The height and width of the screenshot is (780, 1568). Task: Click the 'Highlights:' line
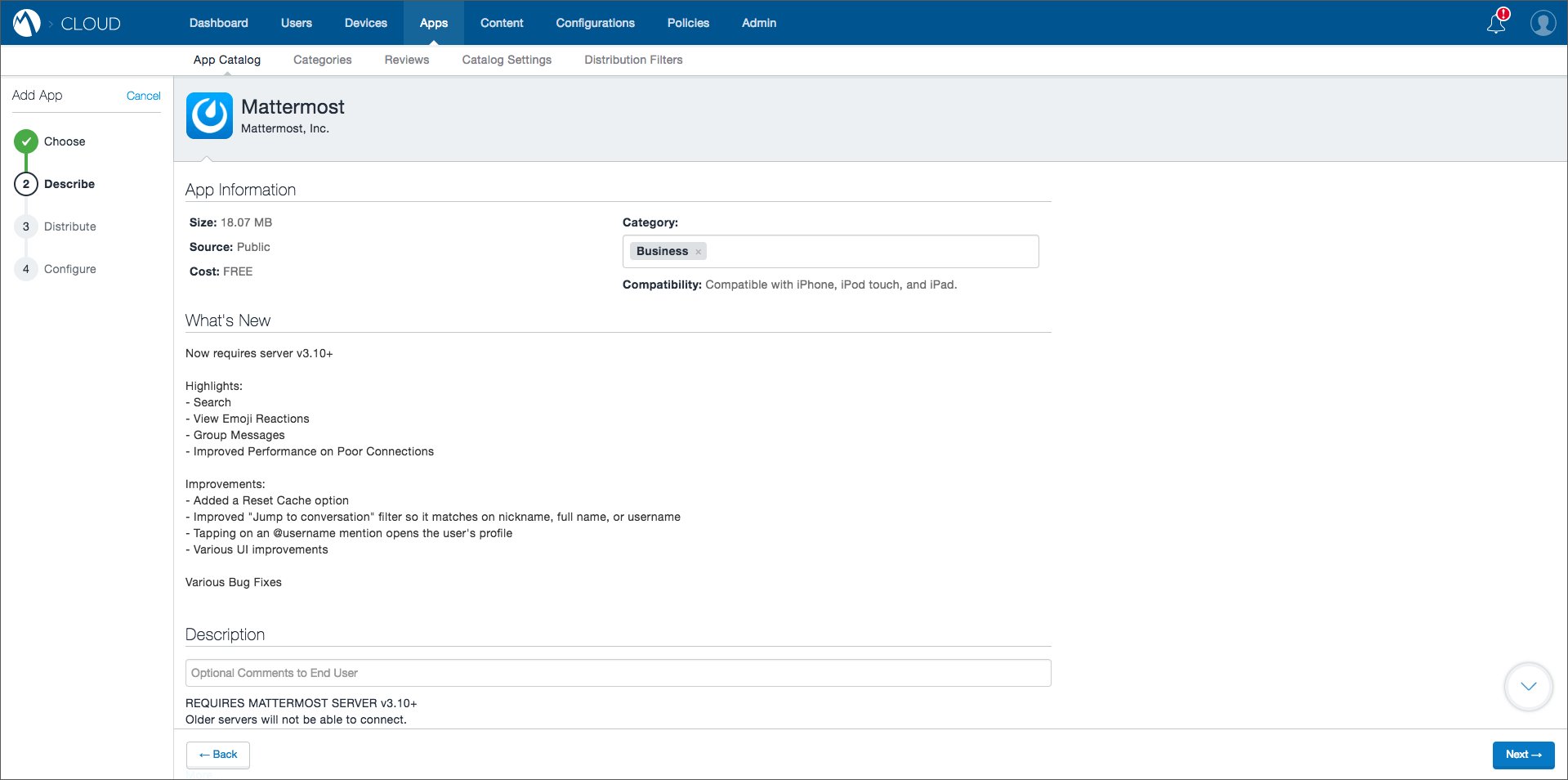tap(214, 386)
